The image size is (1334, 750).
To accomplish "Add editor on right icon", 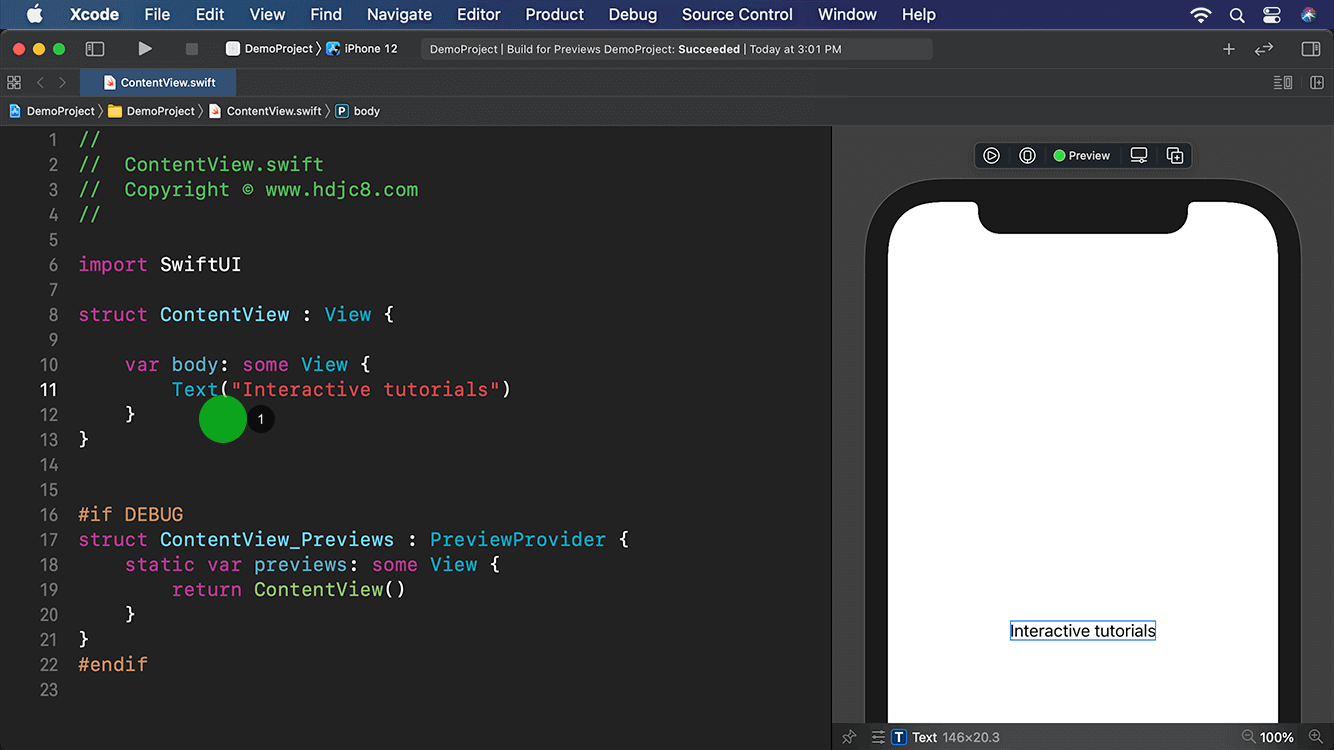I will point(1317,83).
